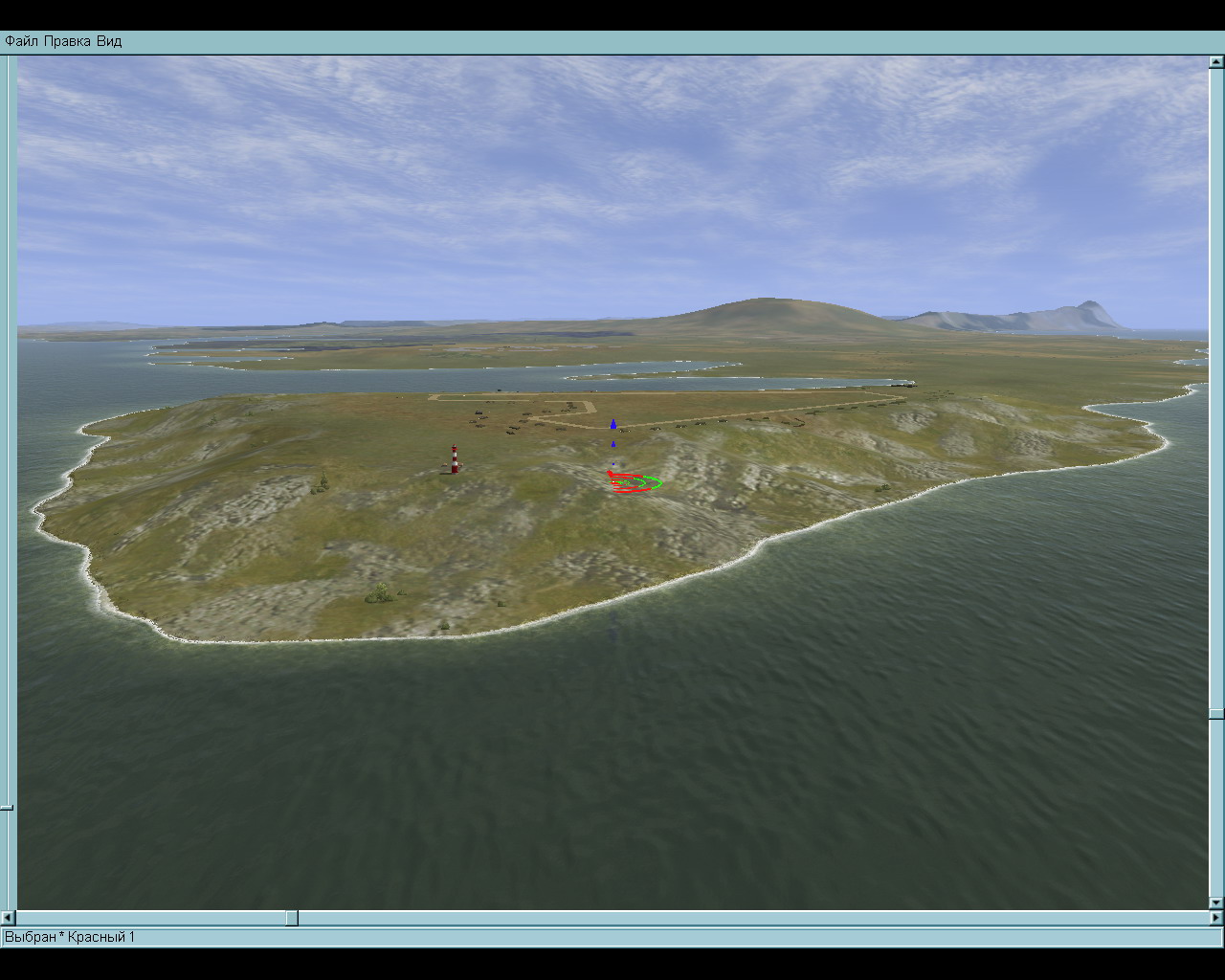
Task: Open the Правка menu
Action: click(x=67, y=41)
